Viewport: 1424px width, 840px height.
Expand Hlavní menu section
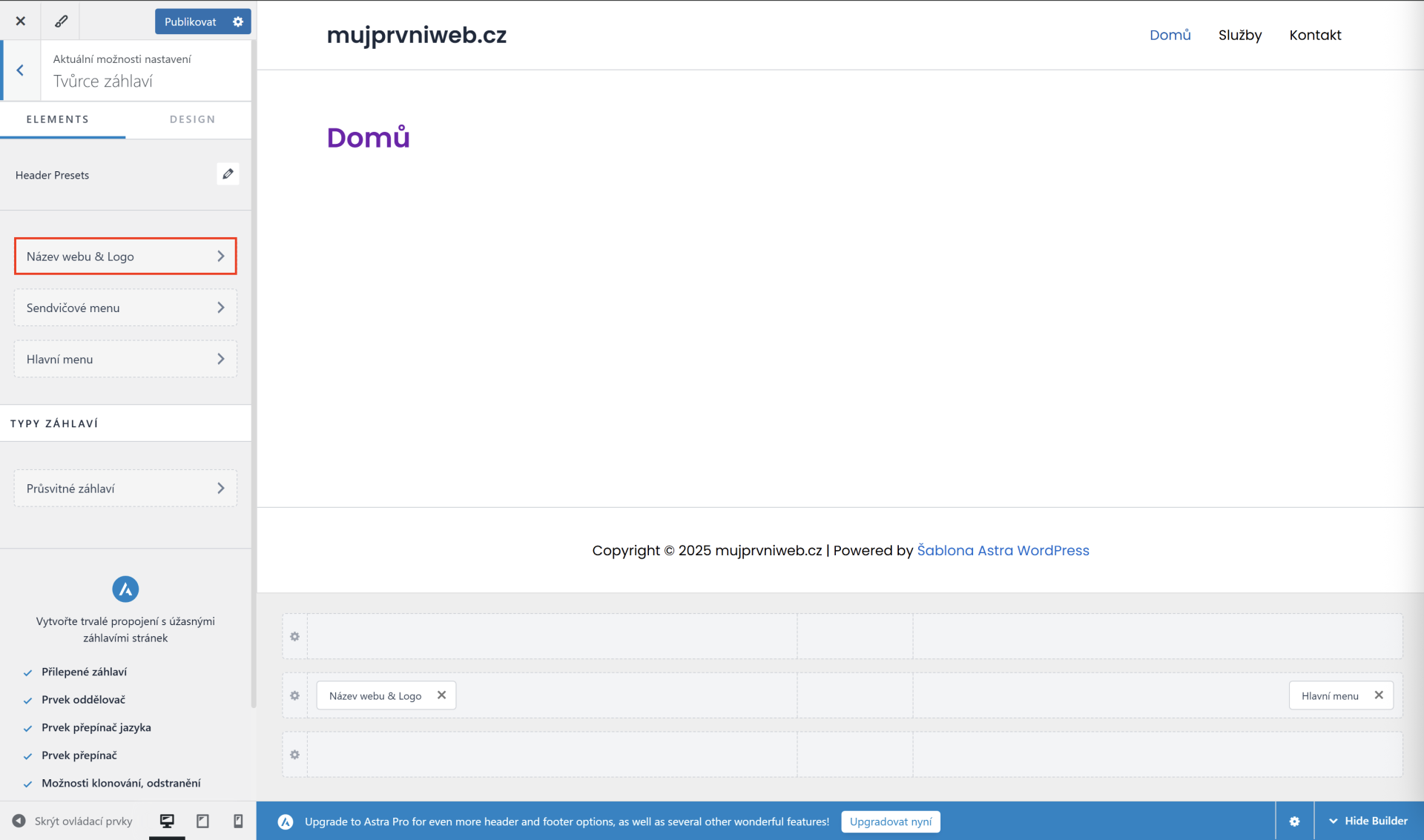[125, 359]
